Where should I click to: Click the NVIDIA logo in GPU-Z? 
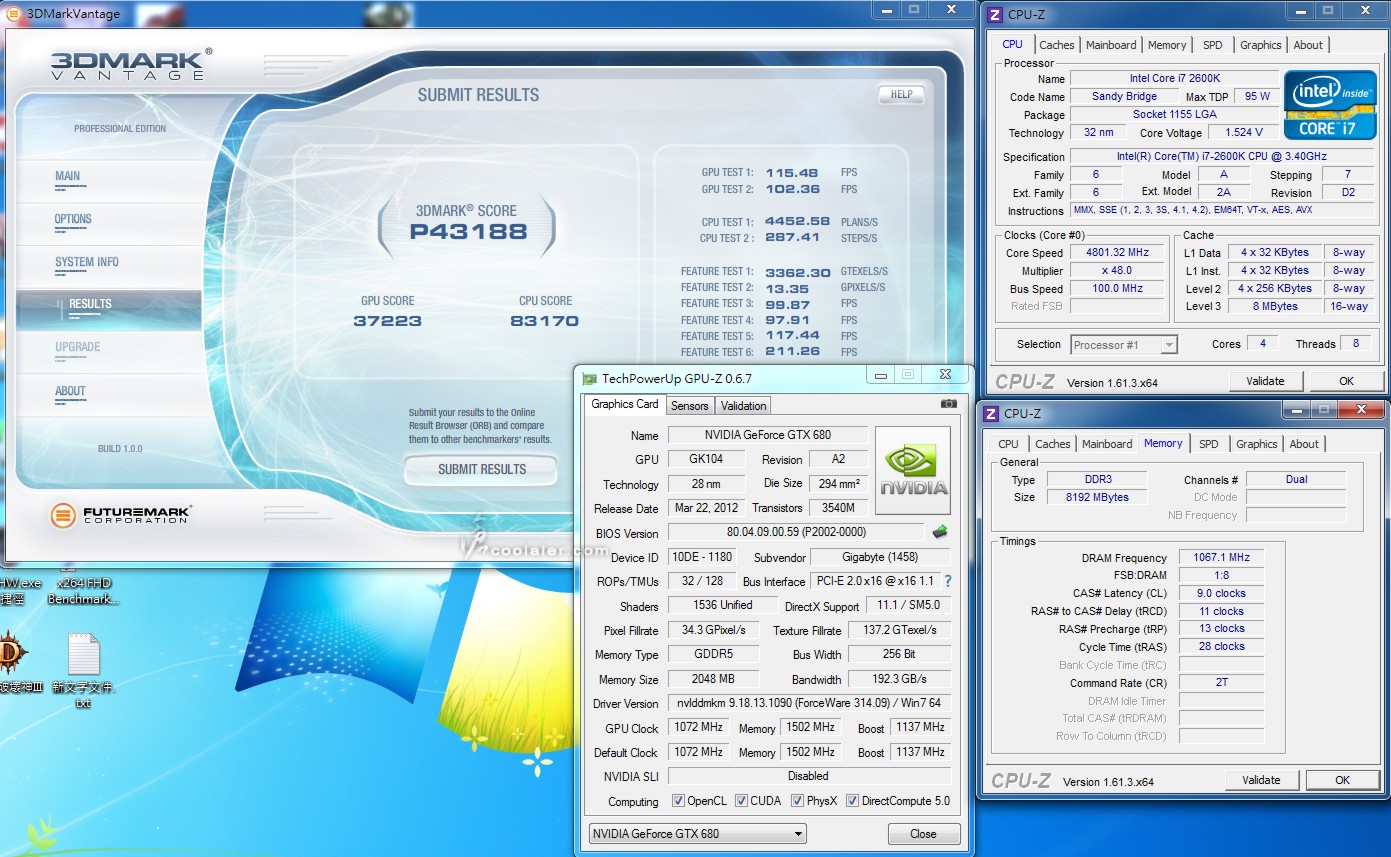pyautogui.click(x=913, y=473)
